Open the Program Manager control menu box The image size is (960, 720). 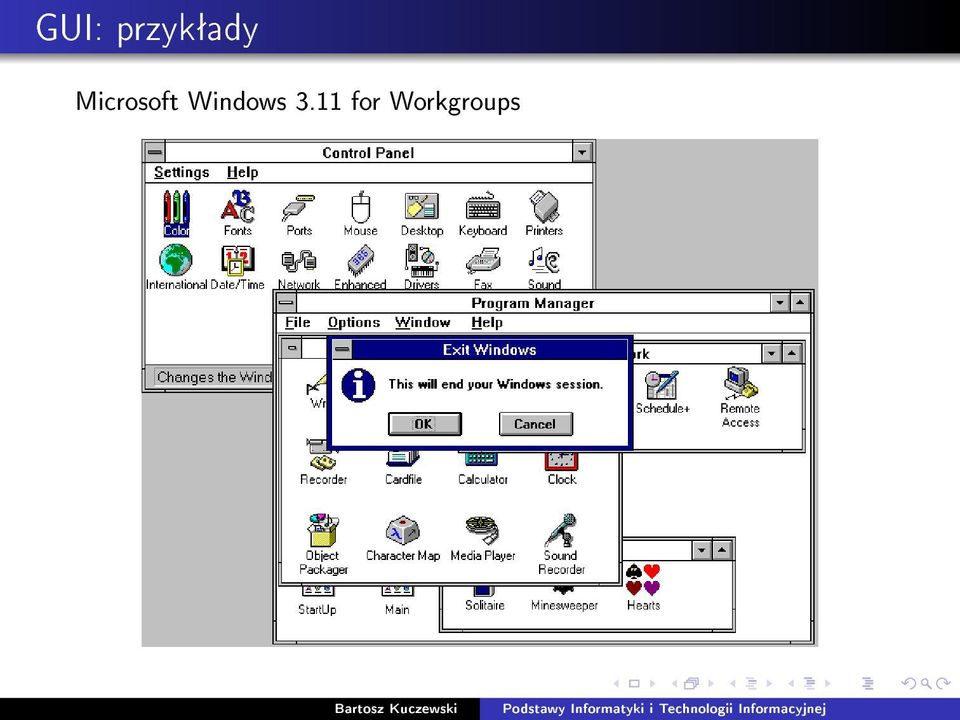tap(287, 302)
